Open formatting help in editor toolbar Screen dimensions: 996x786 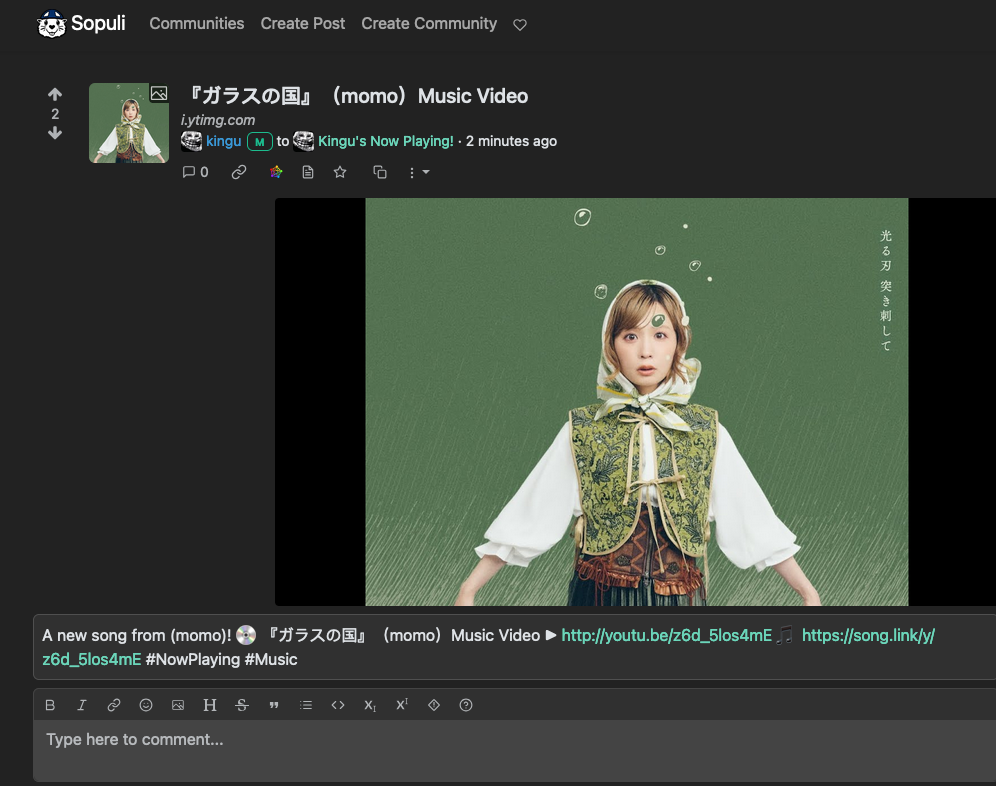466,705
